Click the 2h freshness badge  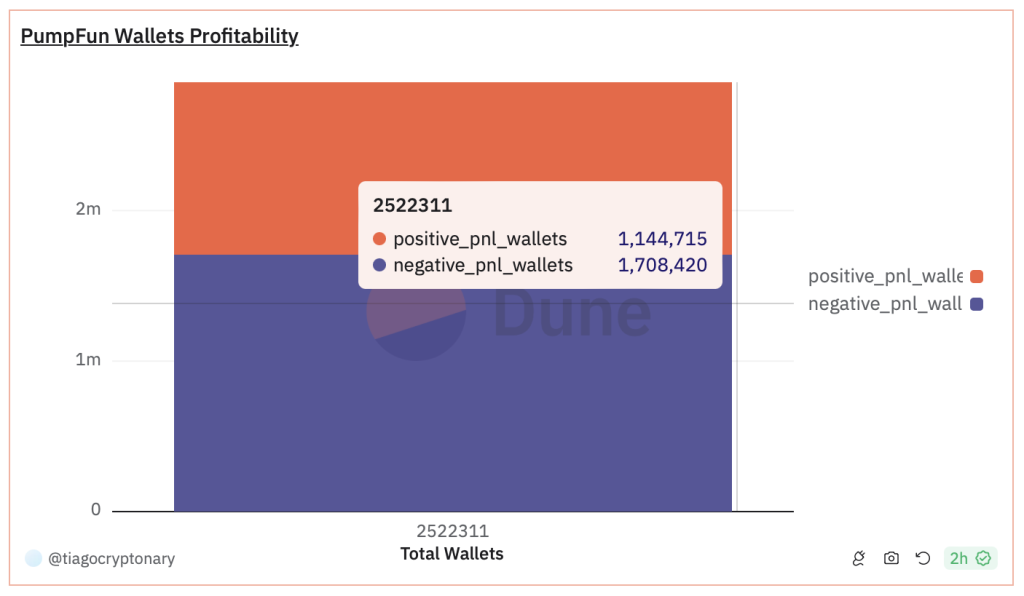point(968,558)
